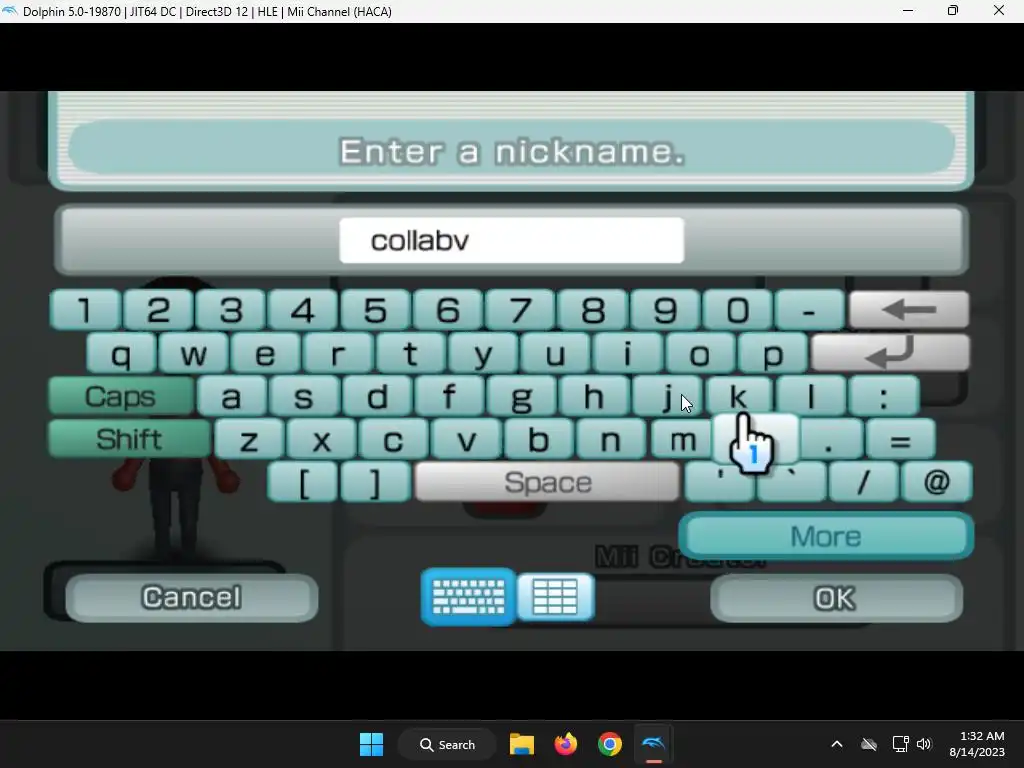Hit the p key
The image size is (1024, 768).
773,353
